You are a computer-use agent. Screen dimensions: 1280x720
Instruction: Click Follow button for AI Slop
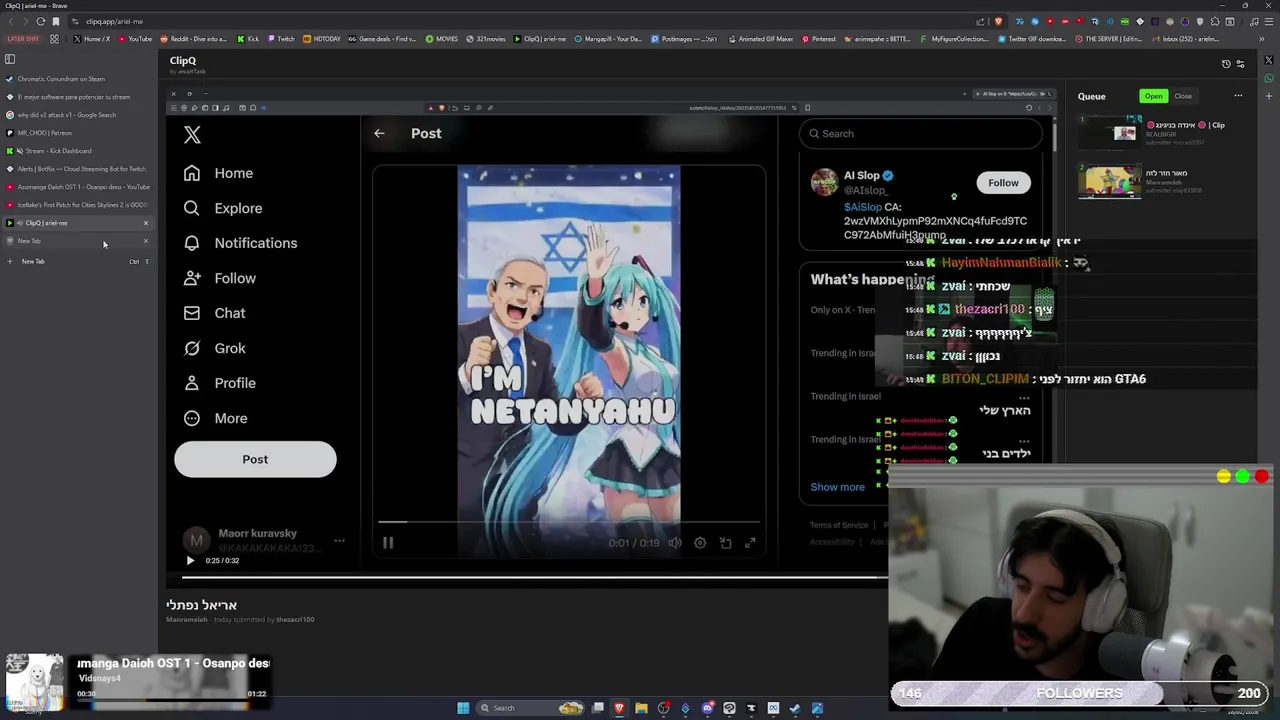1003,183
